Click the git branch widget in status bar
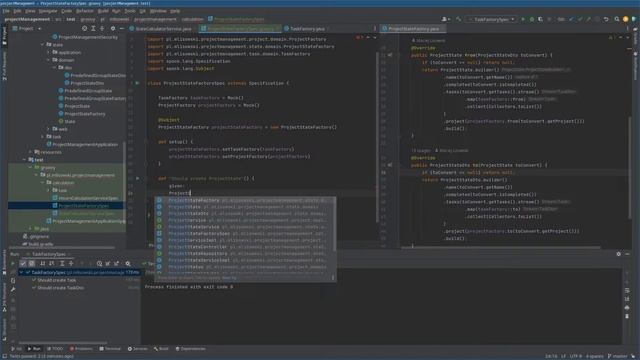The width and height of the screenshot is (640, 360). click(x=618, y=356)
